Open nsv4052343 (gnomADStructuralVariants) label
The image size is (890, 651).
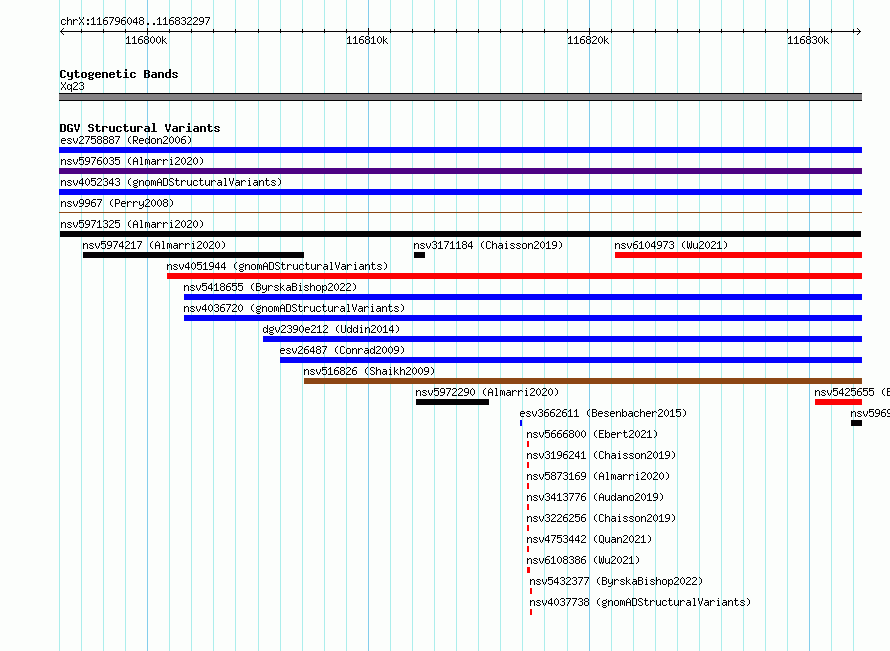pyautogui.click(x=171, y=182)
